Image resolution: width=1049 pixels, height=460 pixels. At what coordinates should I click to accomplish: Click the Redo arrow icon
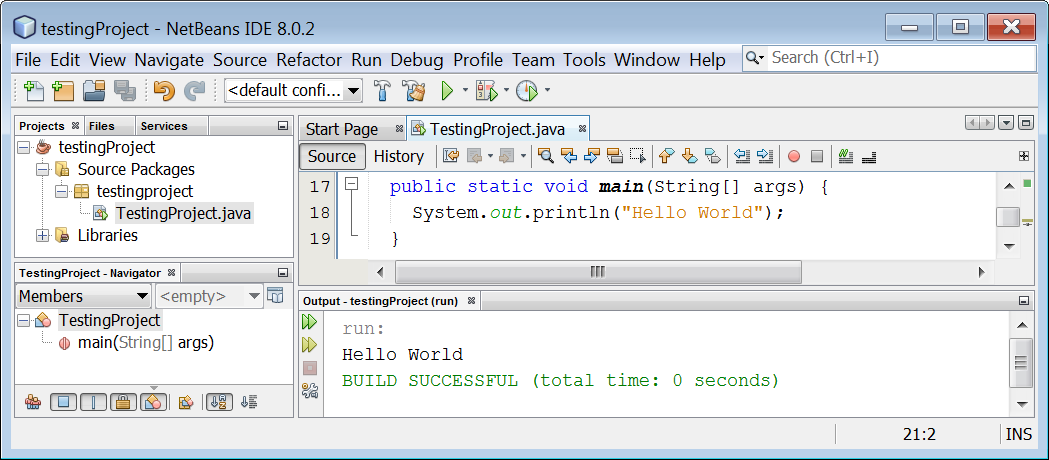point(195,90)
